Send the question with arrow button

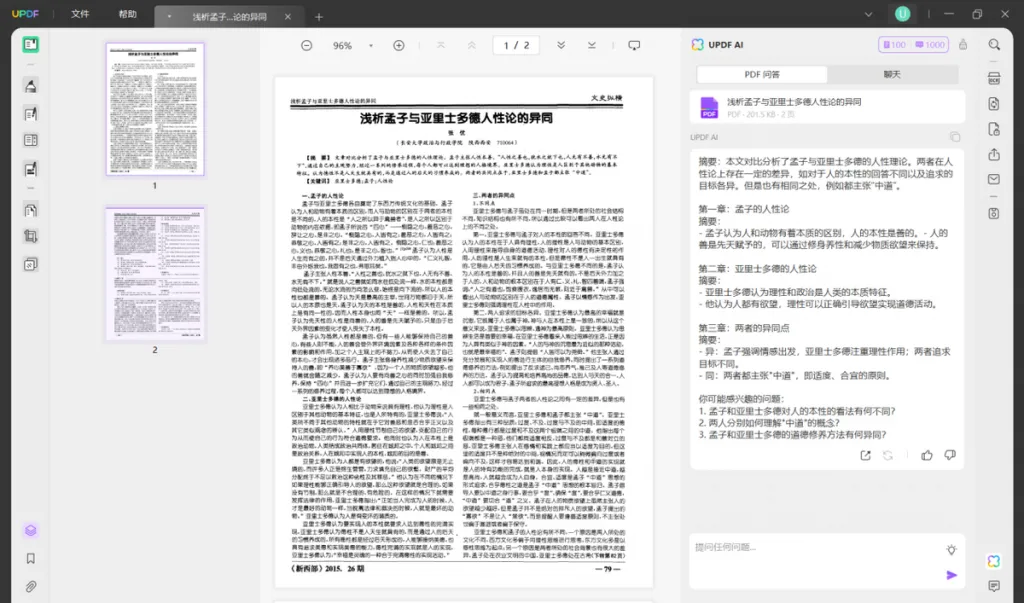pyautogui.click(x=952, y=575)
